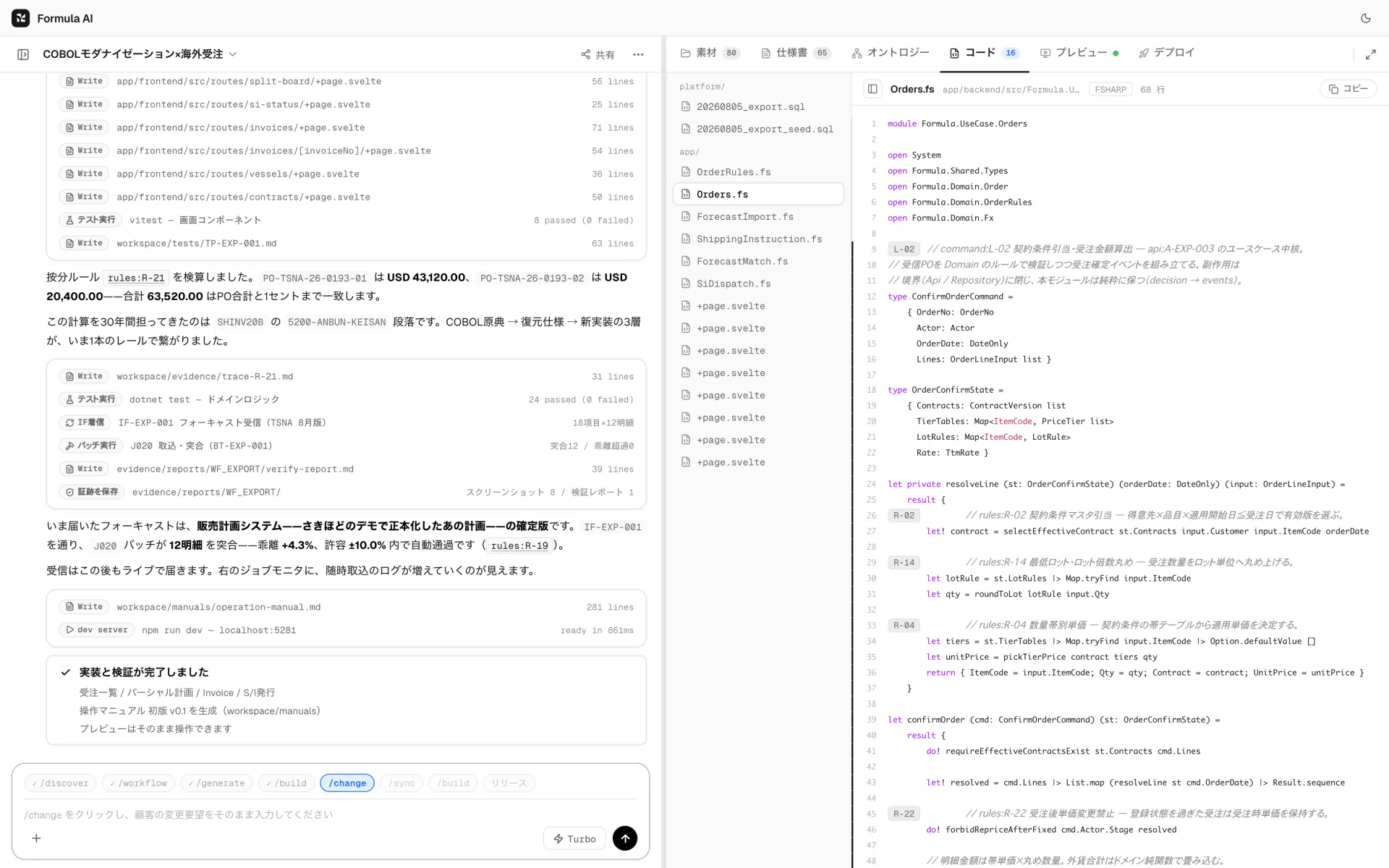Select the /change step chip
Screen dimensions: 1389x868
[347, 783]
